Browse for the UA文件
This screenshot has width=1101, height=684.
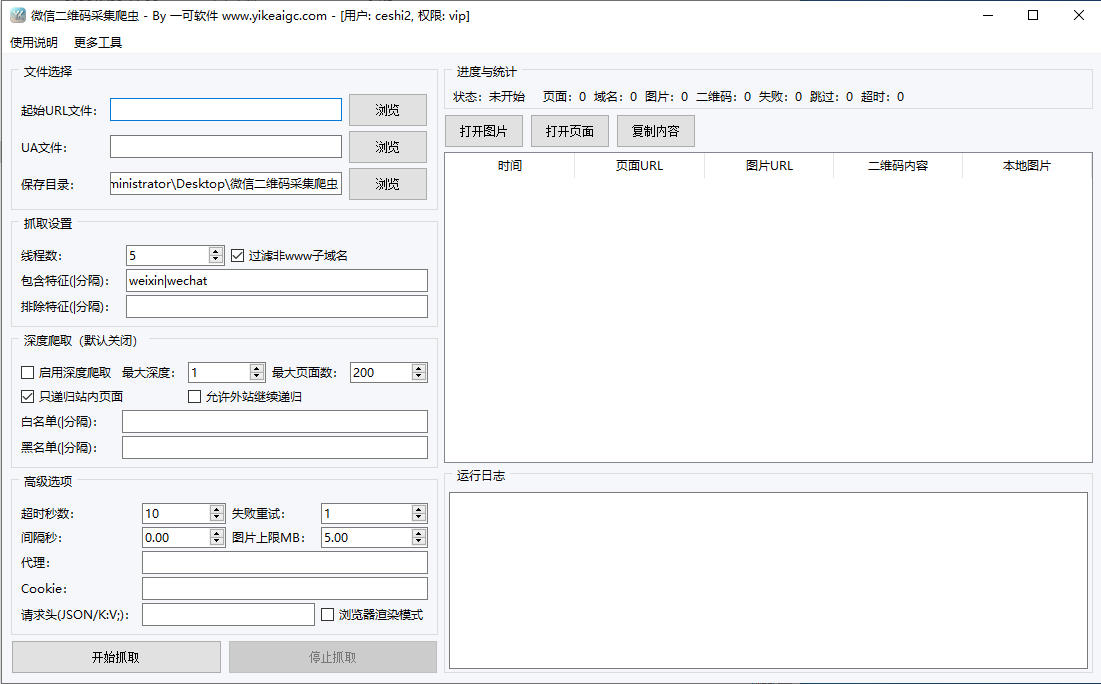pyautogui.click(x=388, y=147)
